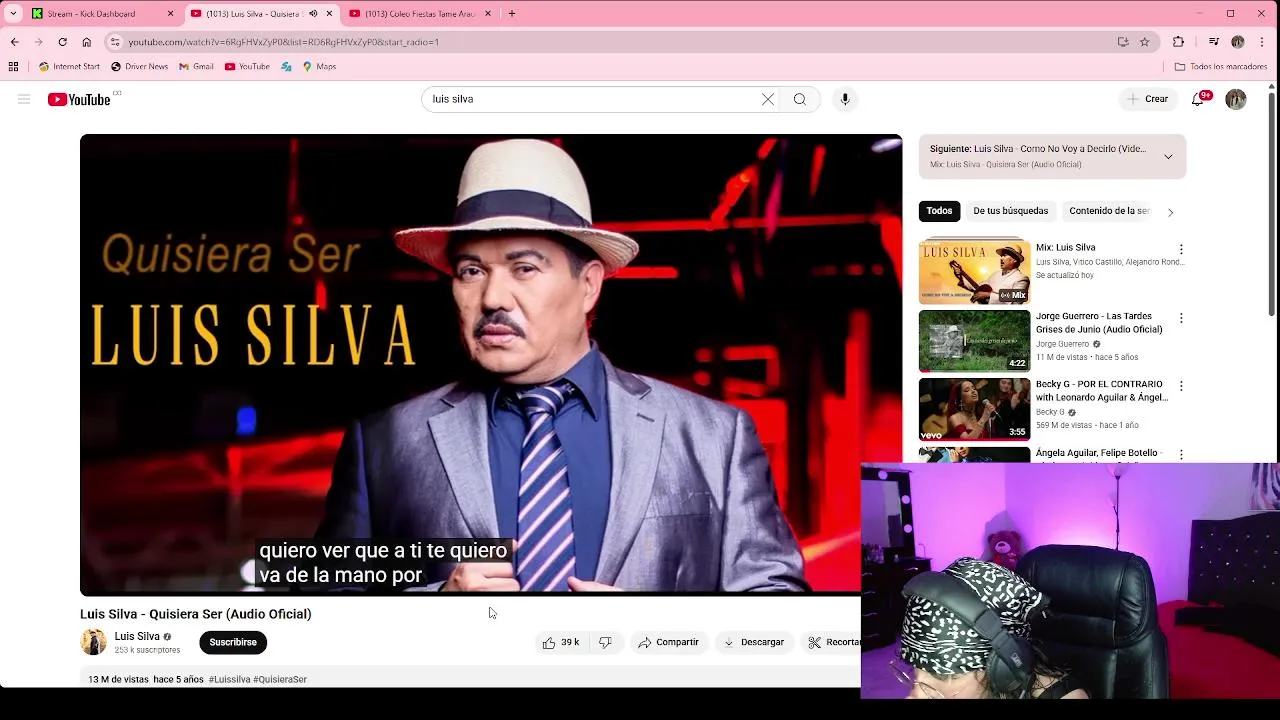Open the unlabeled blue bookmark icon
The width and height of the screenshot is (1280, 720).
click(x=286, y=67)
